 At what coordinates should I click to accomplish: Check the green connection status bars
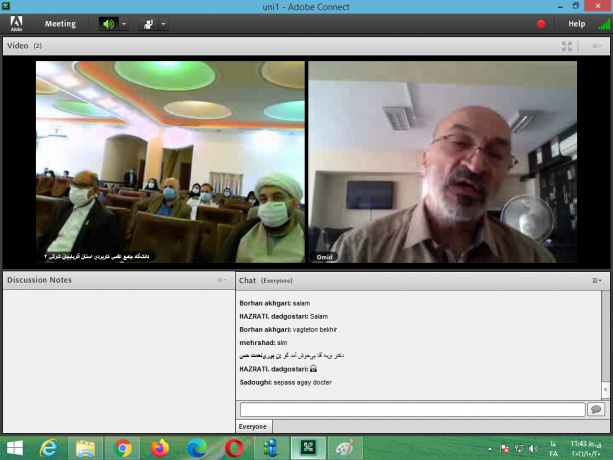pyautogui.click(x=602, y=24)
